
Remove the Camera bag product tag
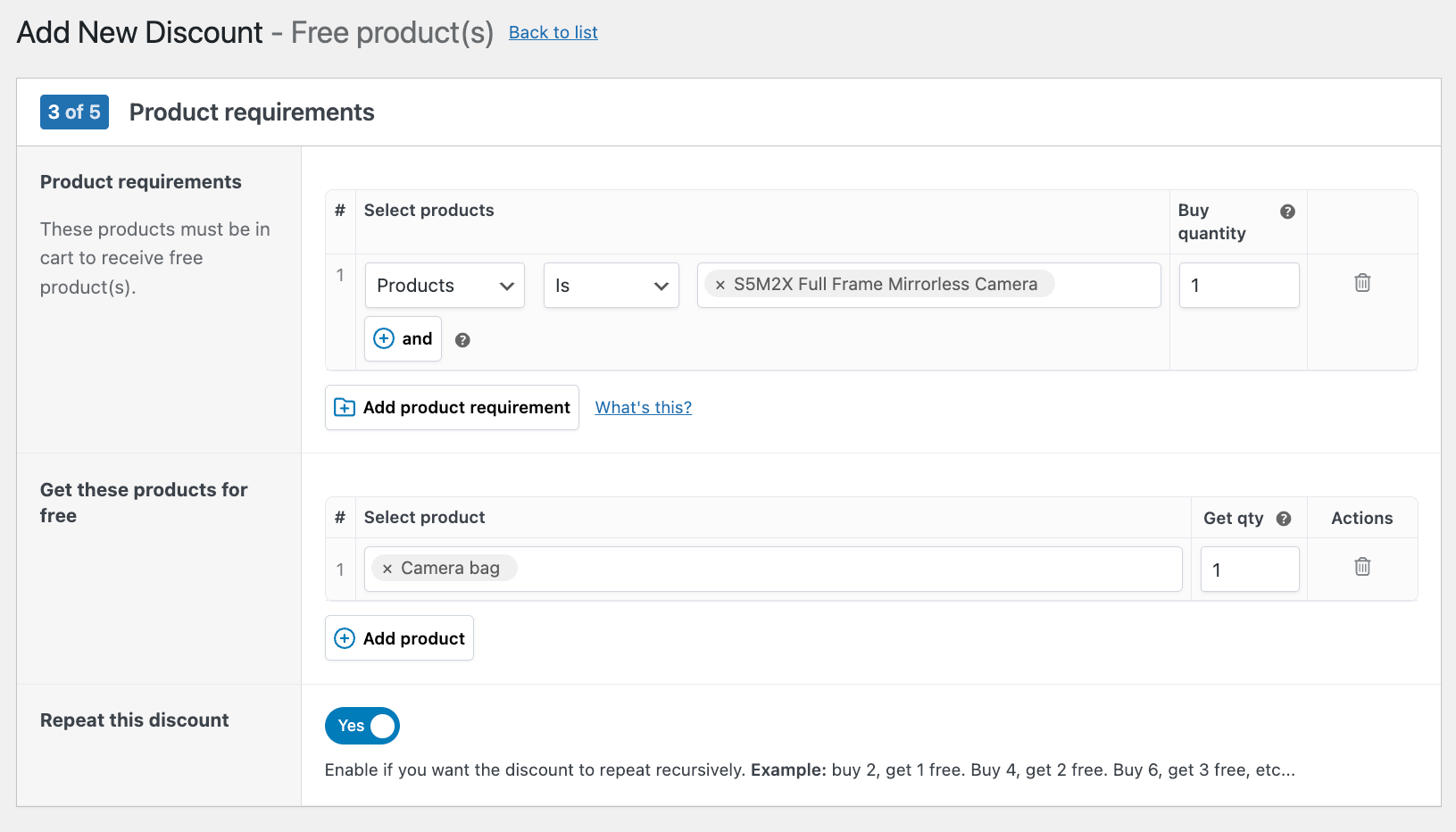tap(386, 568)
